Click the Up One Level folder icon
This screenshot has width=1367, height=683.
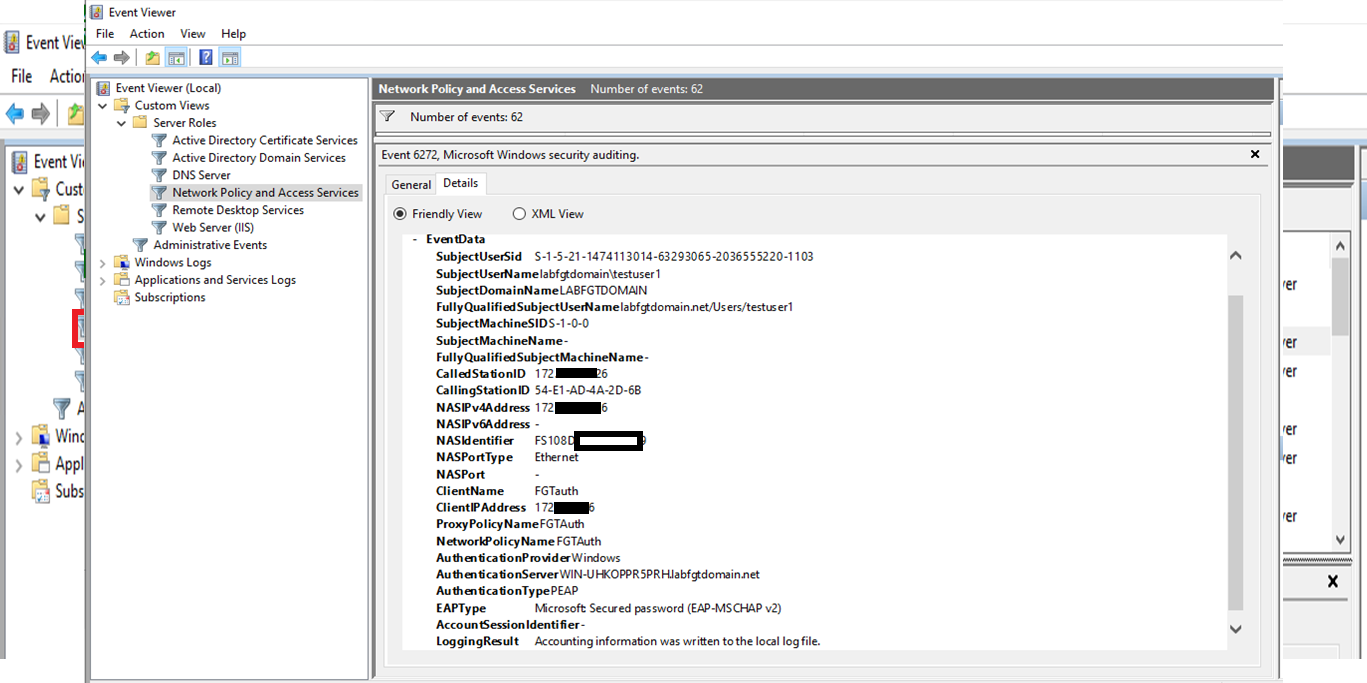point(152,58)
